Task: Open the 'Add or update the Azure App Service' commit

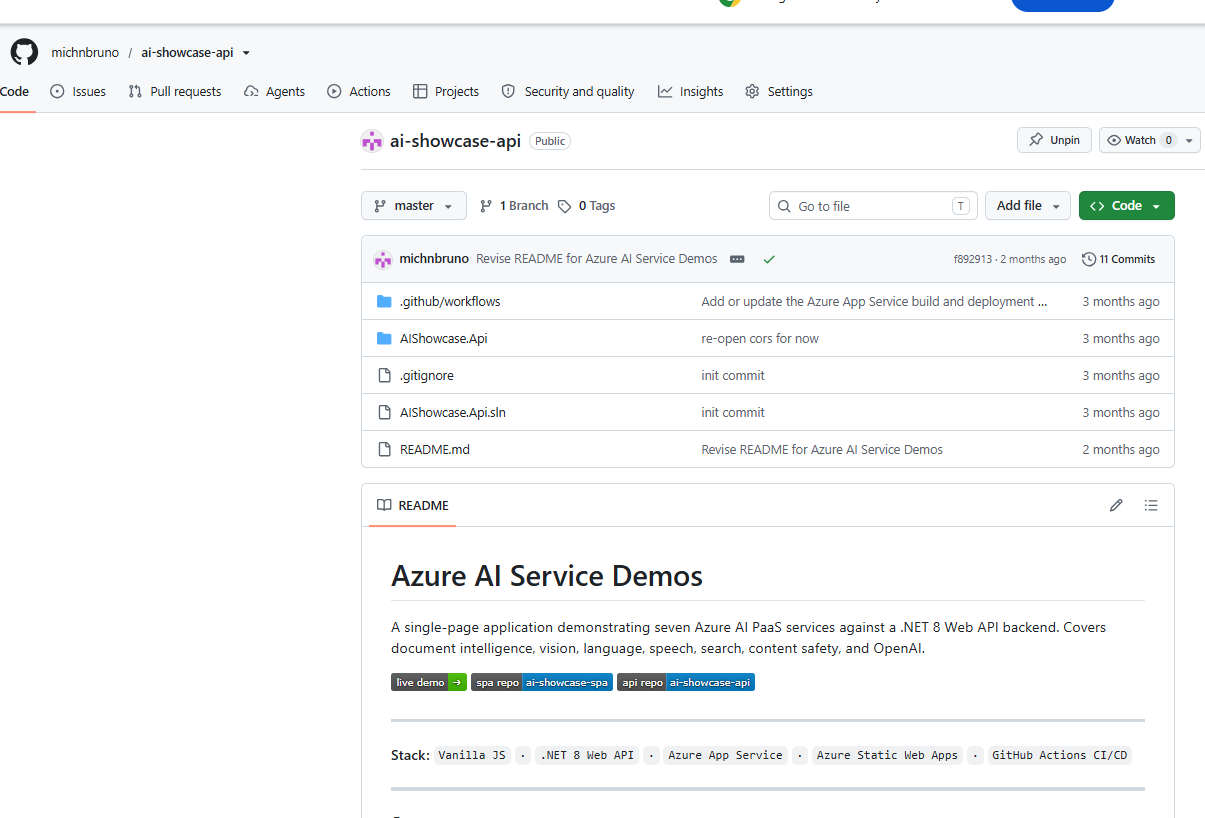Action: pos(875,301)
